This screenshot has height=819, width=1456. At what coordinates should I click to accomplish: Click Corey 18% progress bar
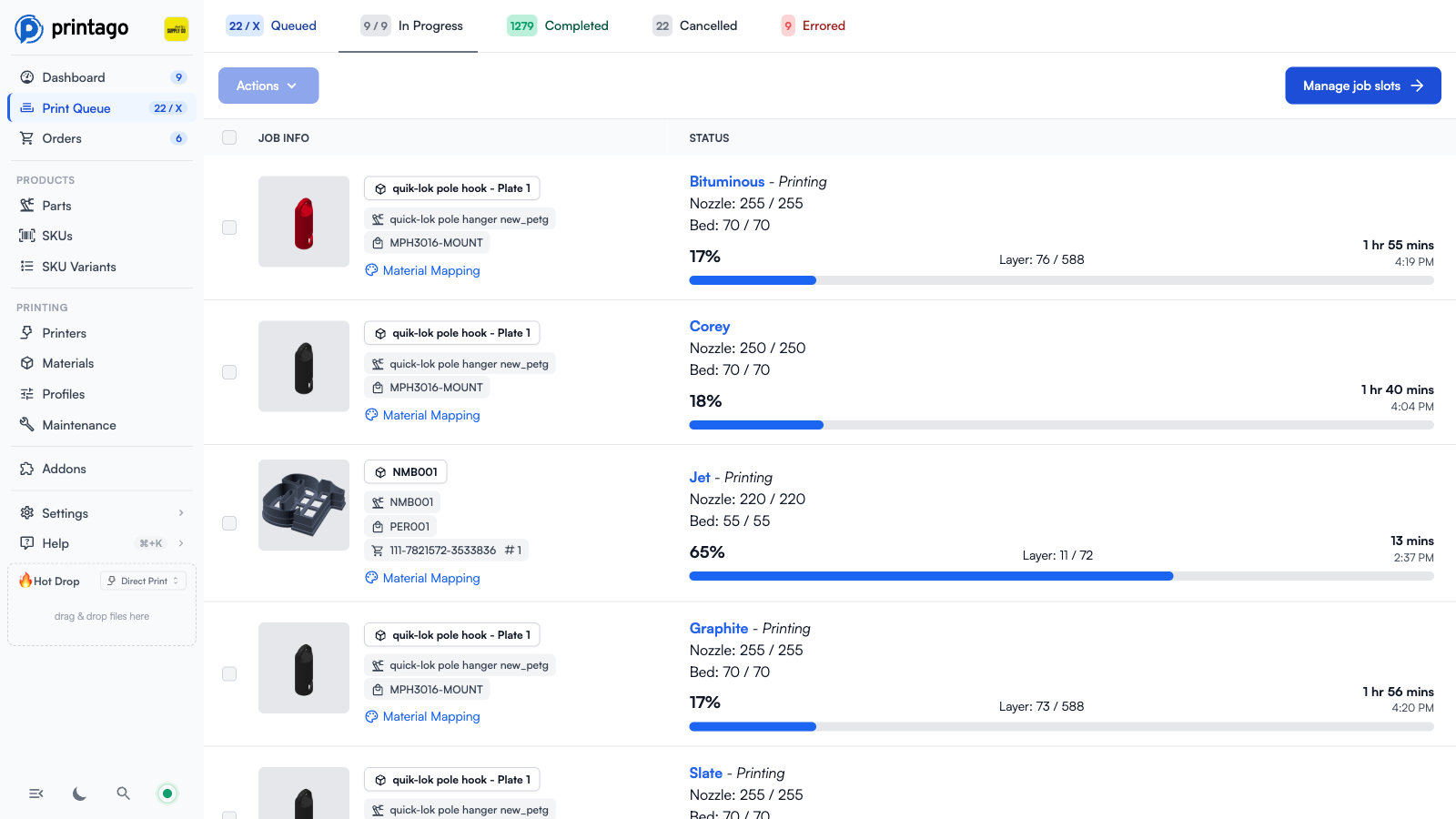[1062, 425]
